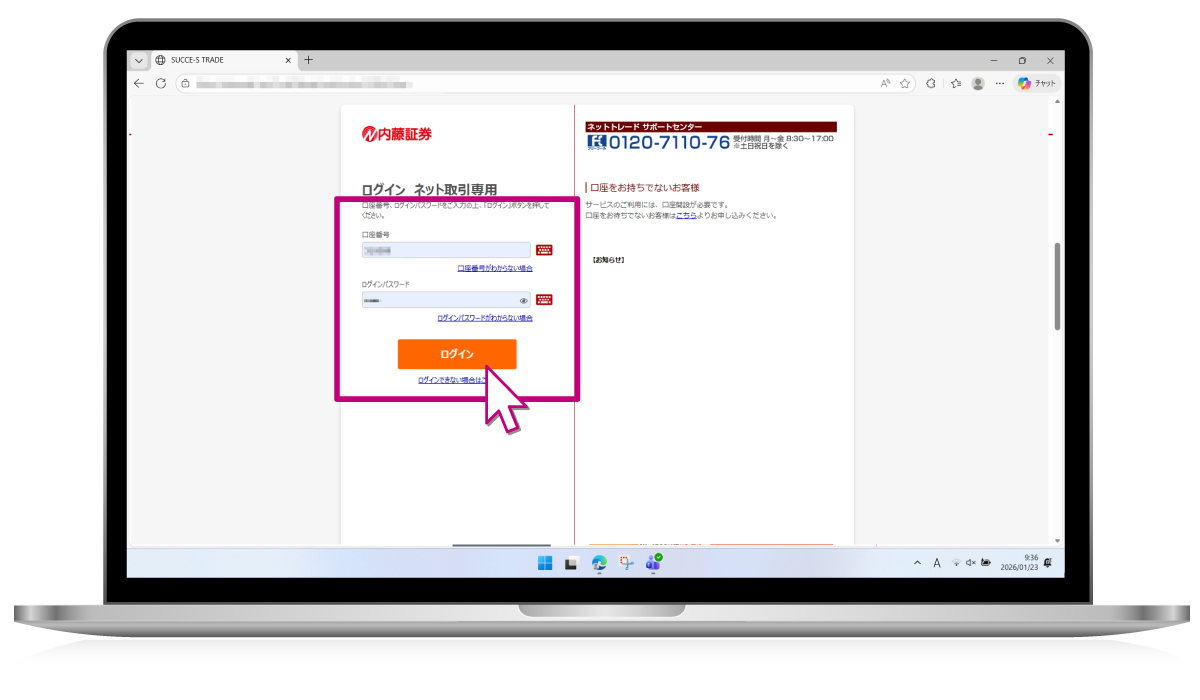Viewport: 1200px width, 700px height.
Task: Open the Windows Start menu
Action: (545, 563)
